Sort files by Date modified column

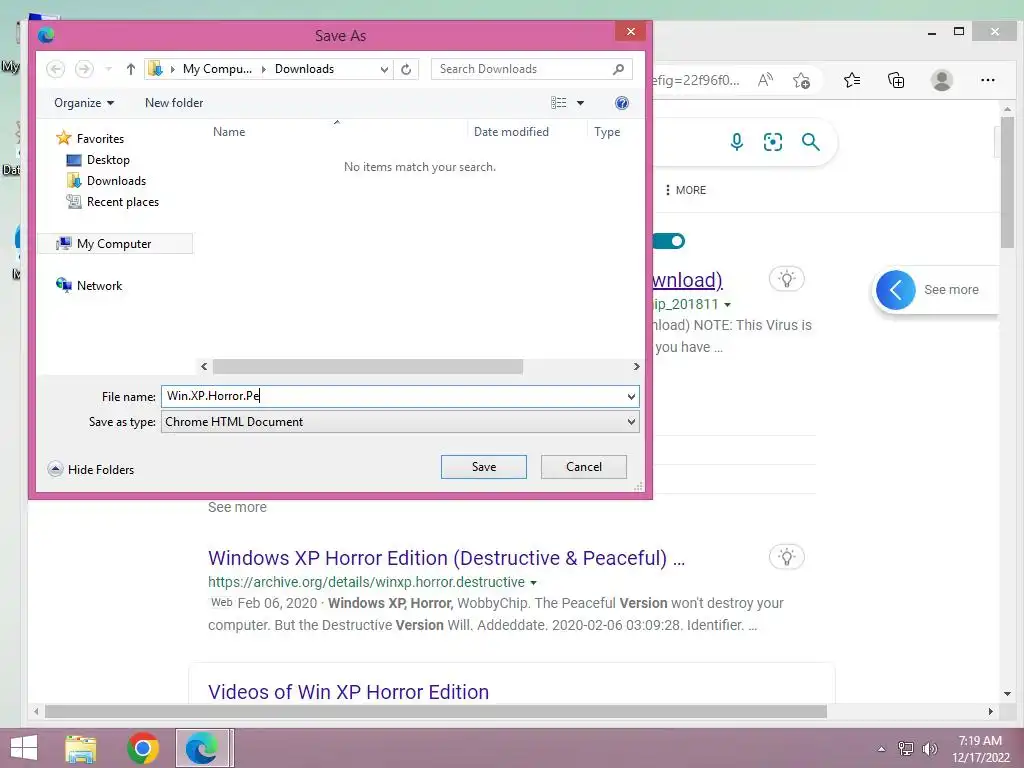tap(511, 131)
